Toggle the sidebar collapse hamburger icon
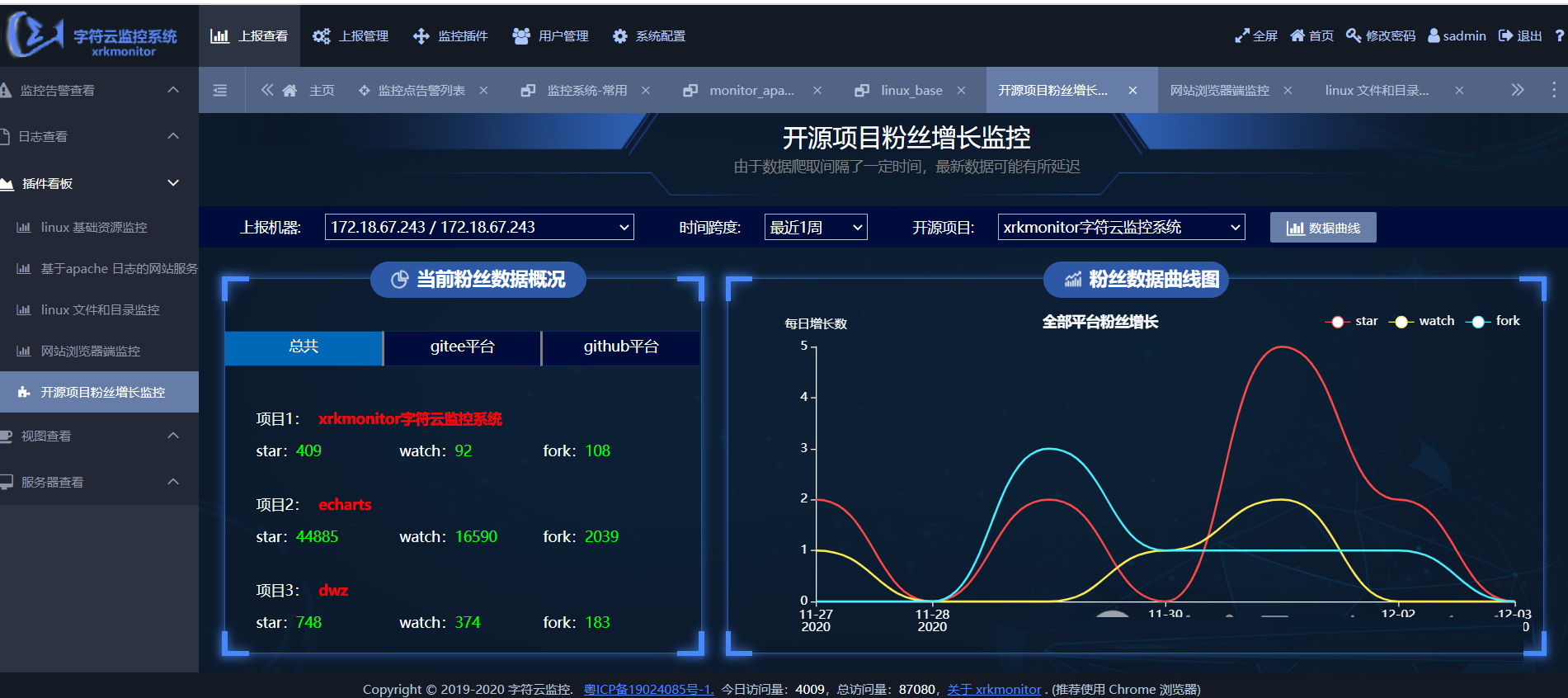This screenshot has width=1568, height=698. point(220,90)
